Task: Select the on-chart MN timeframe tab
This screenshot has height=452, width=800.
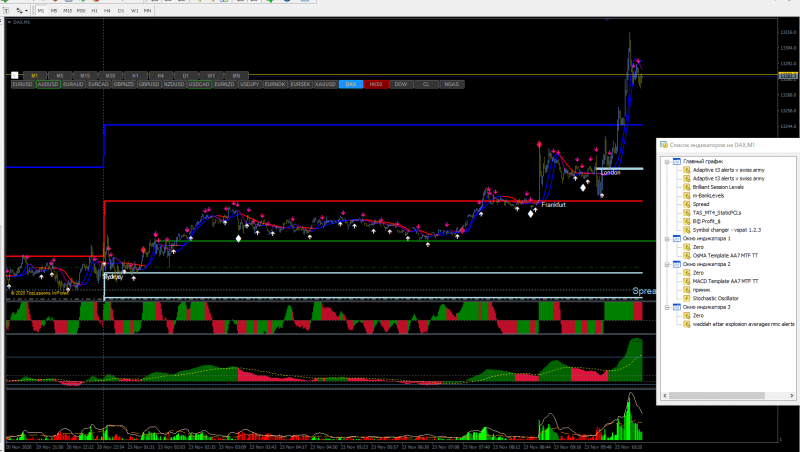Action: point(236,76)
